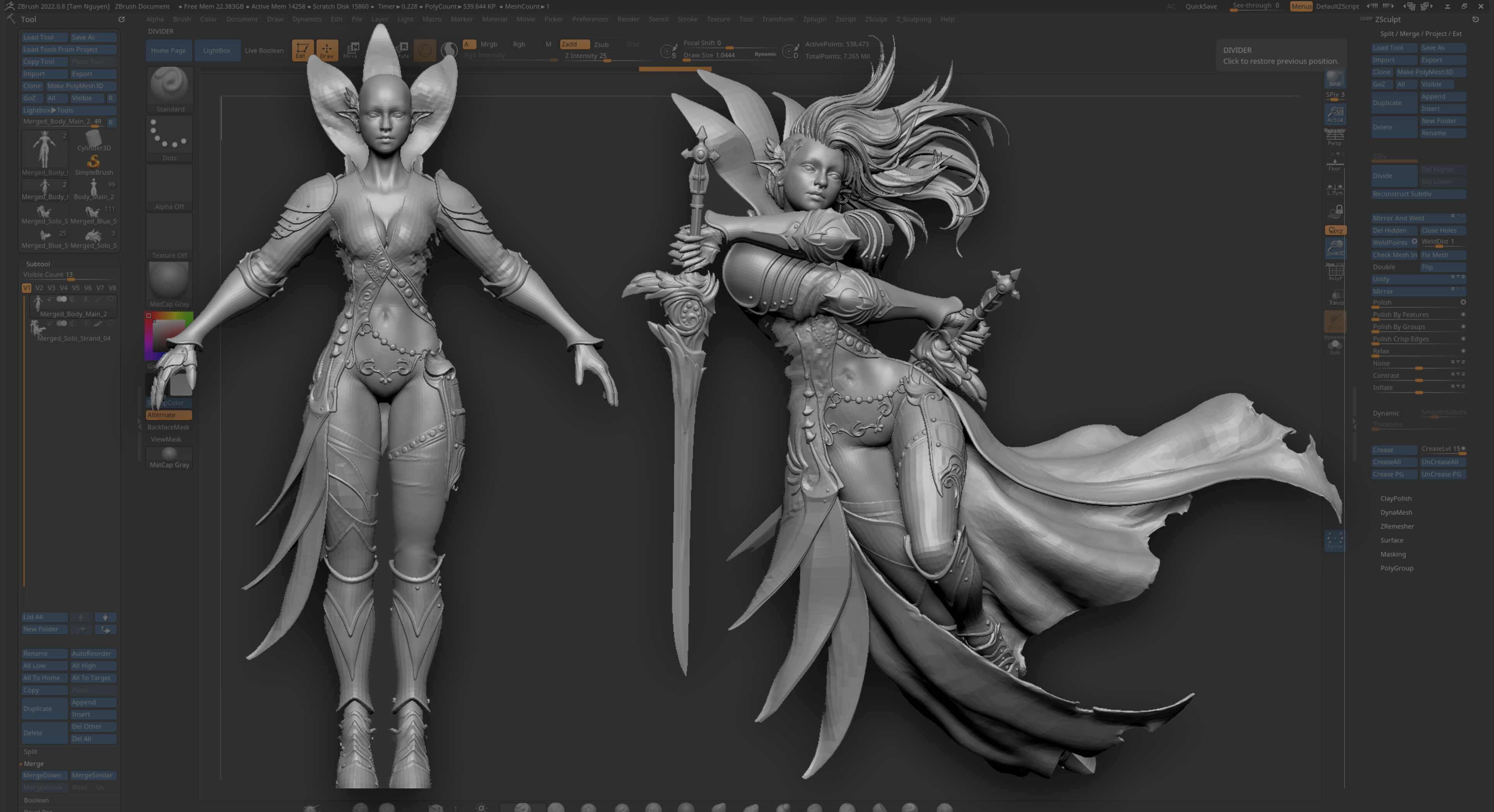The height and width of the screenshot is (812, 1494).
Task: Expand the ZRemesher section
Action: click(x=1397, y=526)
